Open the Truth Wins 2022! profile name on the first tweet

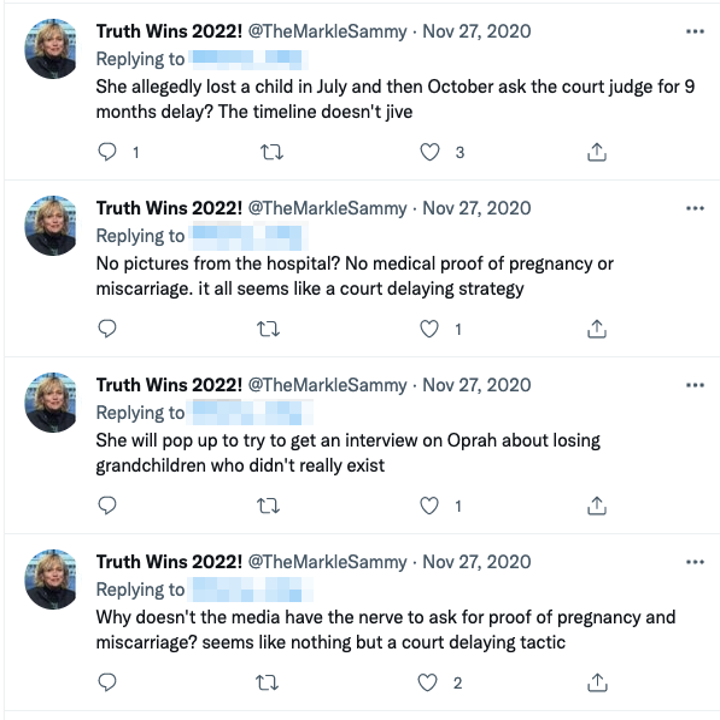pos(169,32)
